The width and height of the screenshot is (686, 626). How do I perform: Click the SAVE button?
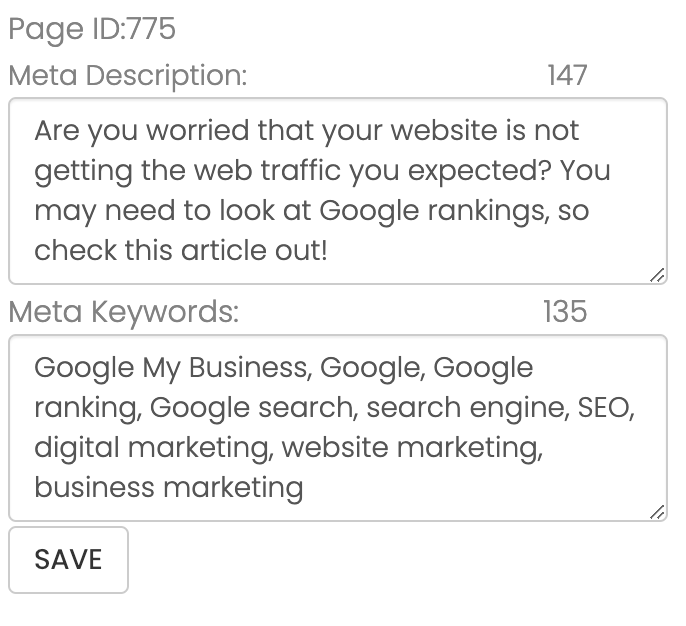(68, 559)
